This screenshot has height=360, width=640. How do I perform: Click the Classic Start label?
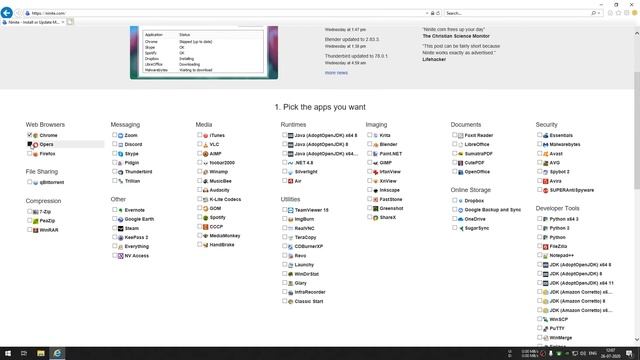[x=309, y=302]
